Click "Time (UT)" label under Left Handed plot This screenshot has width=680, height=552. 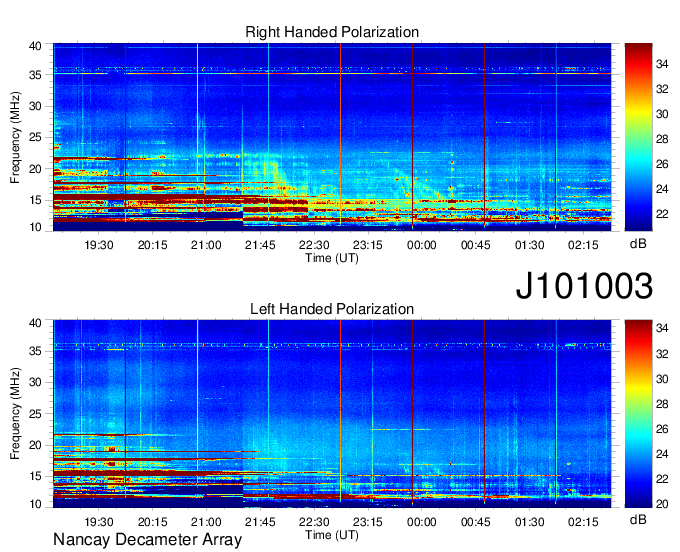[332, 535]
